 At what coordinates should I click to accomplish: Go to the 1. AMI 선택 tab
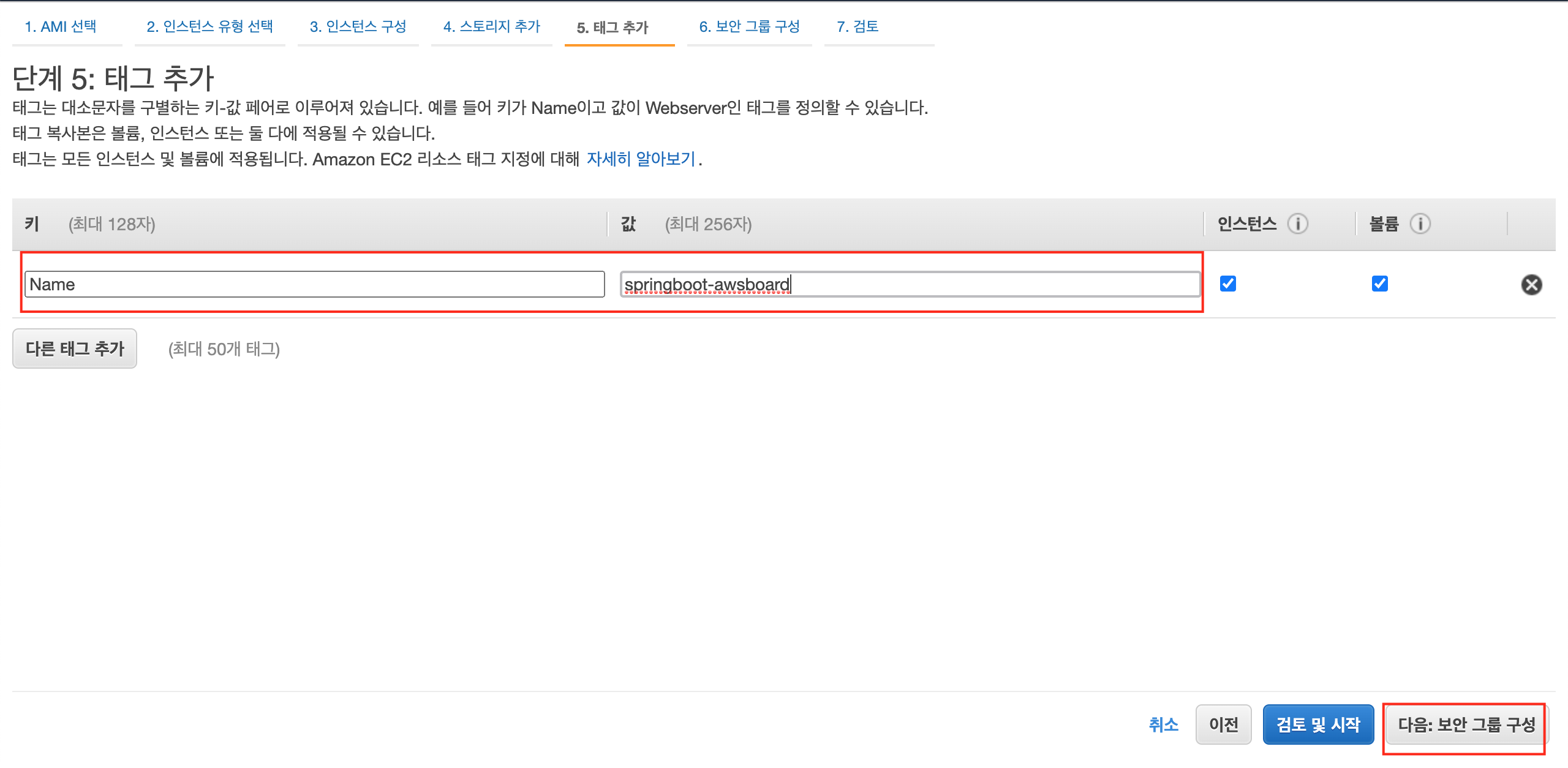point(61,27)
